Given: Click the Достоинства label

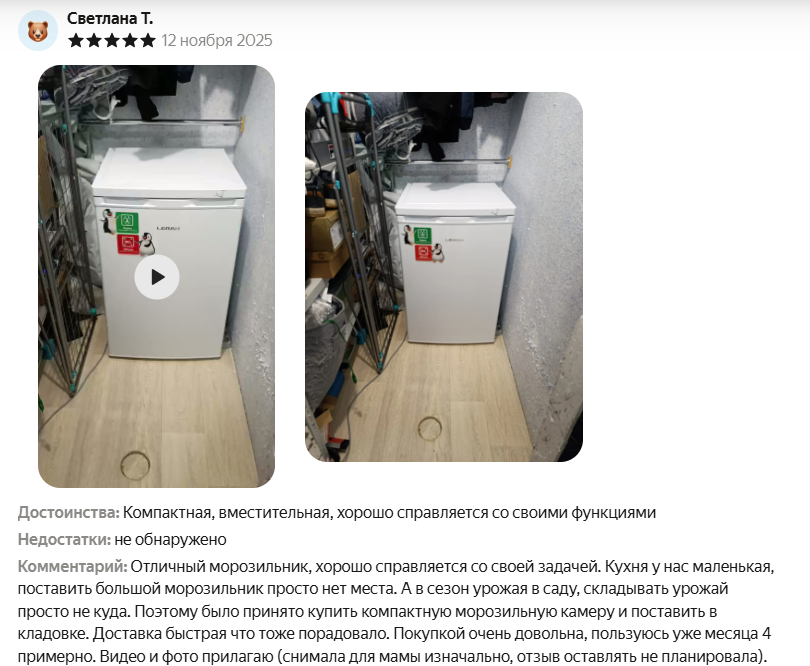Looking at the screenshot, I should tap(68, 513).
